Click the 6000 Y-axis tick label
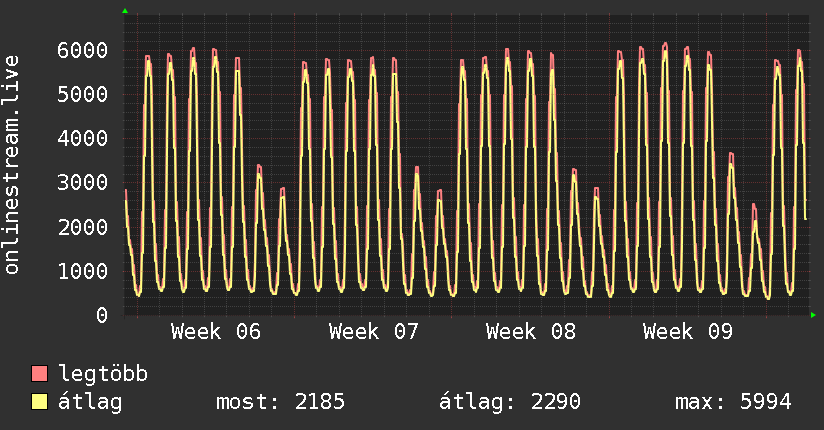 coord(81,50)
